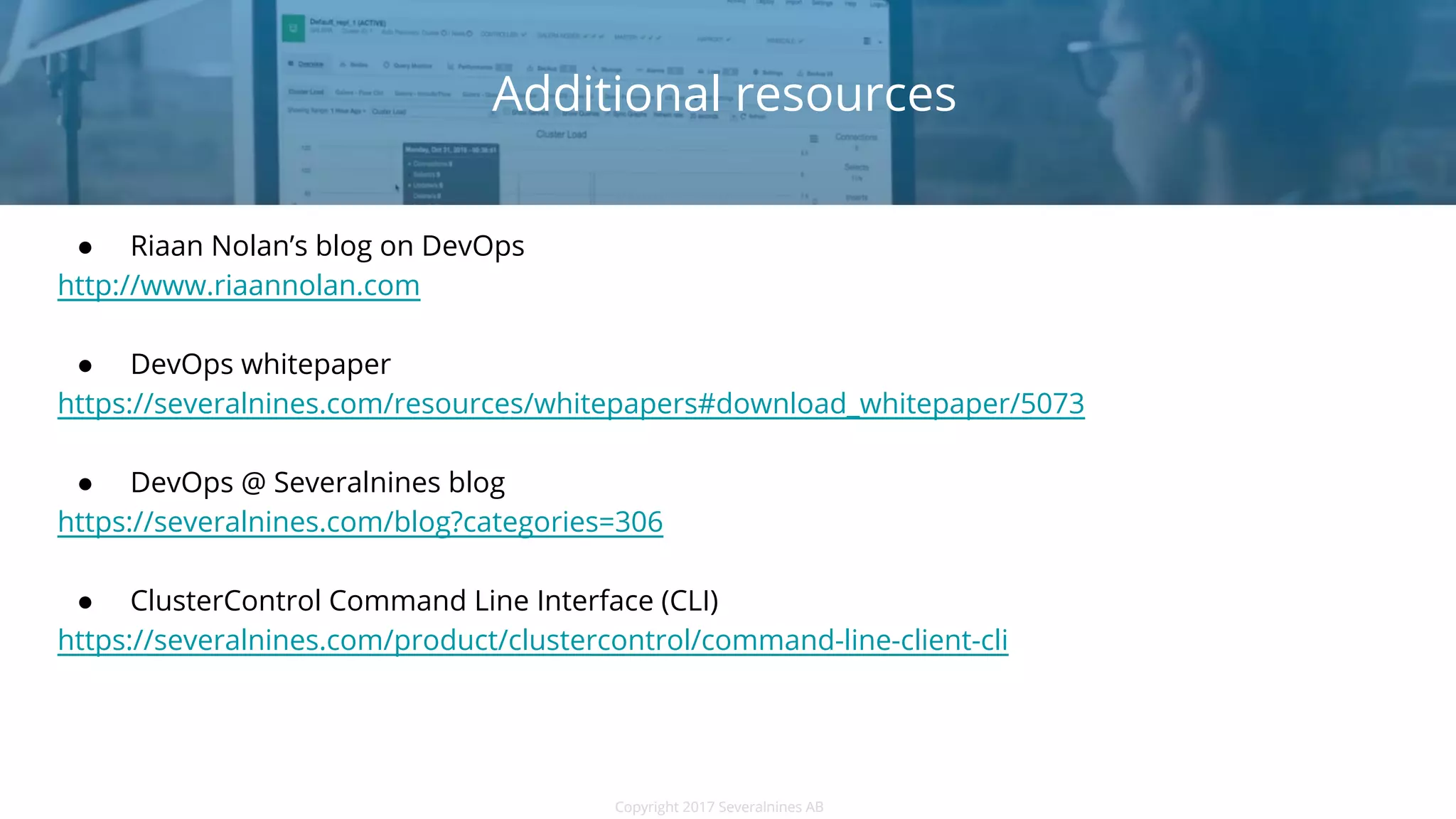Click the text 'Riaan Nolan's blog on DevOps'
This screenshot has width=1456, height=819.
tap(327, 246)
